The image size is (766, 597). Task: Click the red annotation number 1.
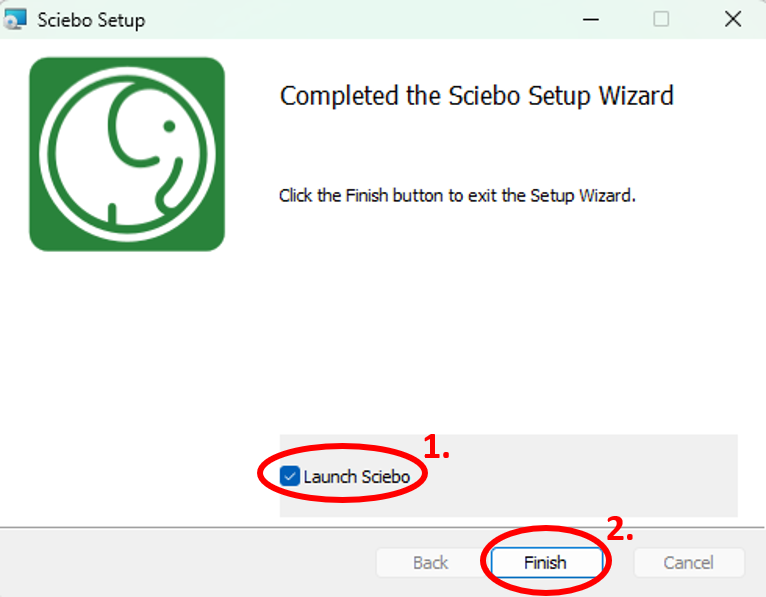click(436, 447)
